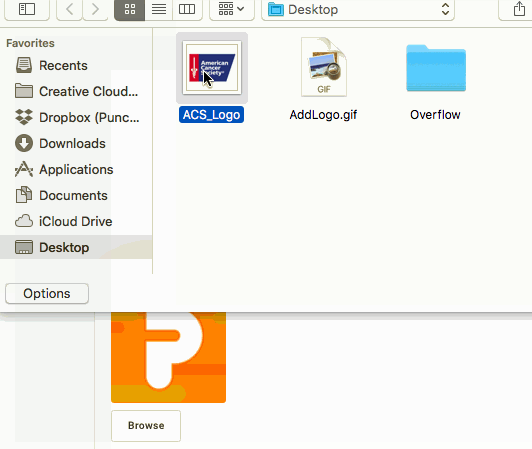This screenshot has width=532, height=449.
Task: Click the Options button
Action: click(47, 294)
